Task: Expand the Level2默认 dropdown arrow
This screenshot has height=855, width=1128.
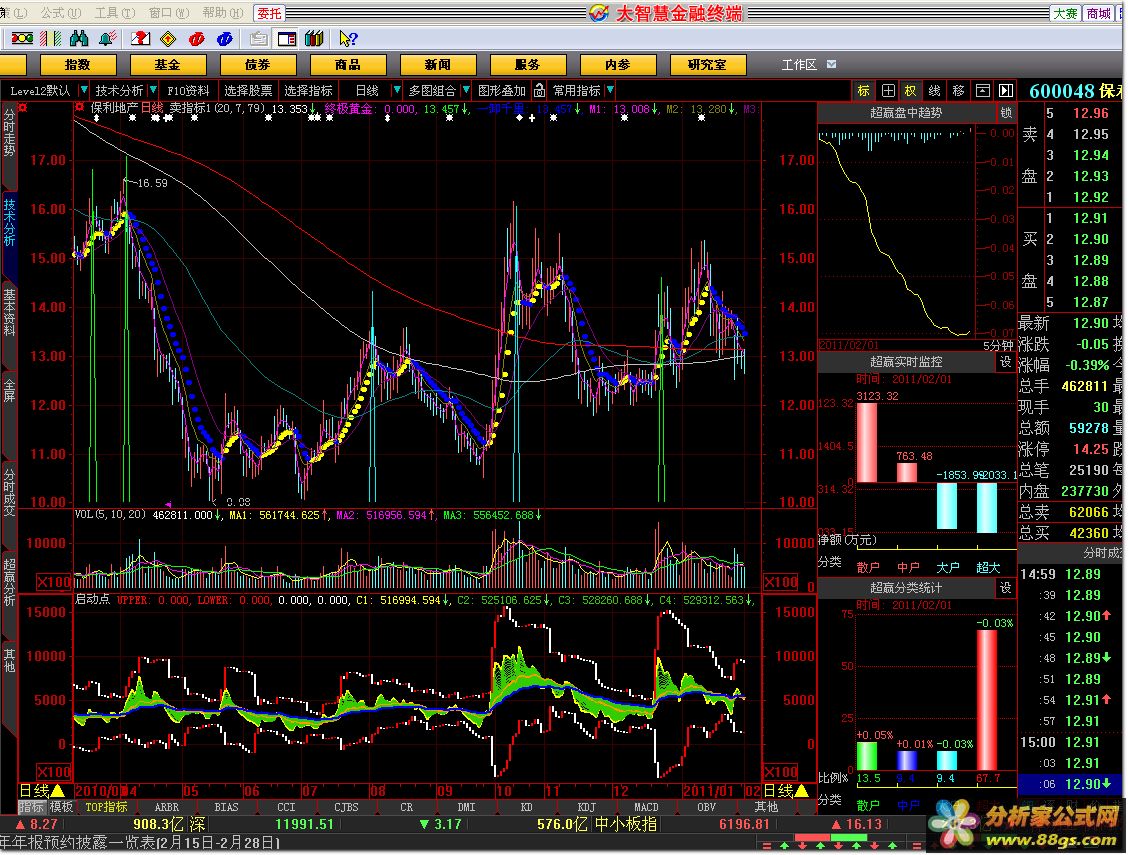Action: (83, 91)
